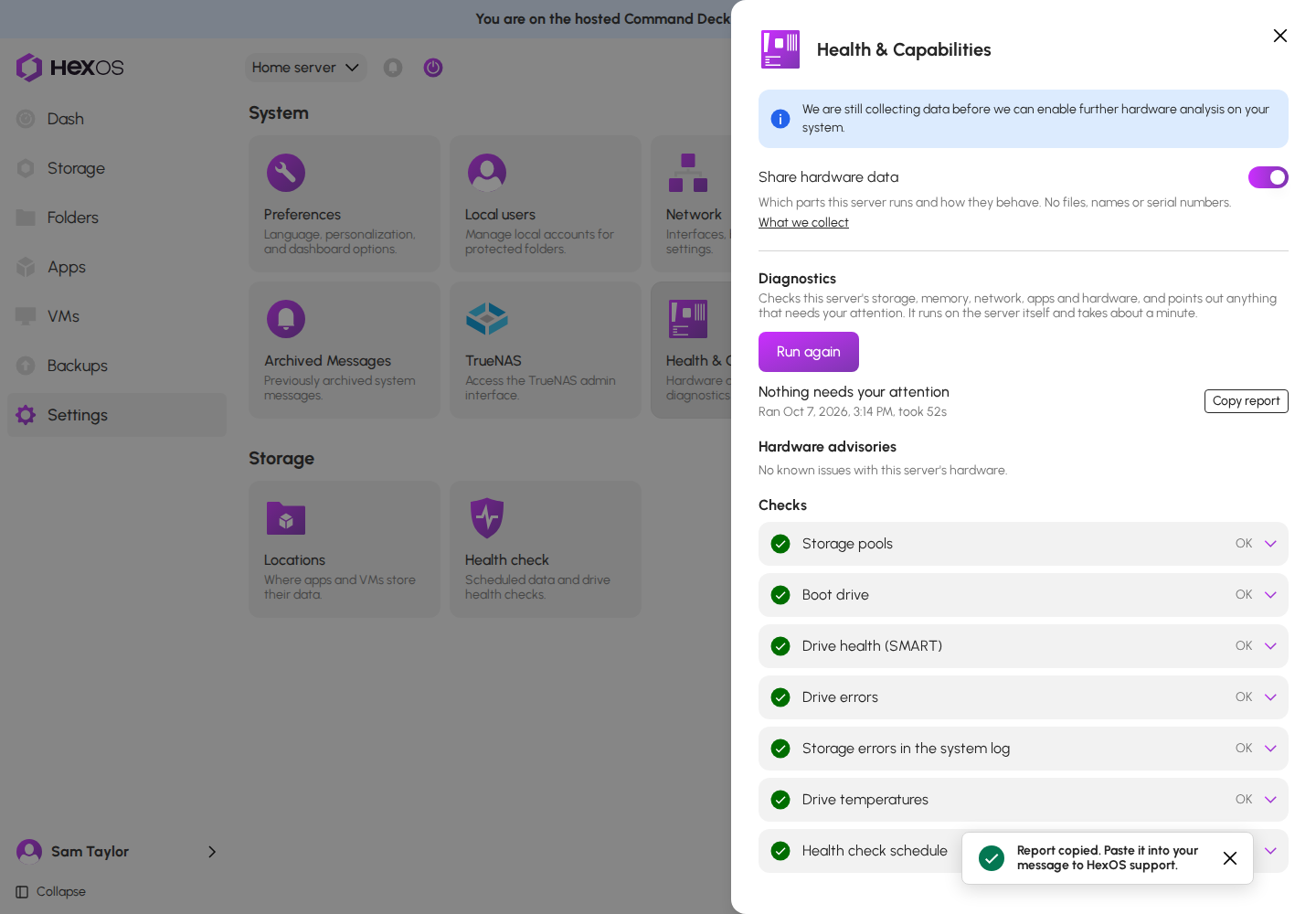Screen dimensions: 1316x914
Task: Click the purple power icon
Action: coord(433,68)
